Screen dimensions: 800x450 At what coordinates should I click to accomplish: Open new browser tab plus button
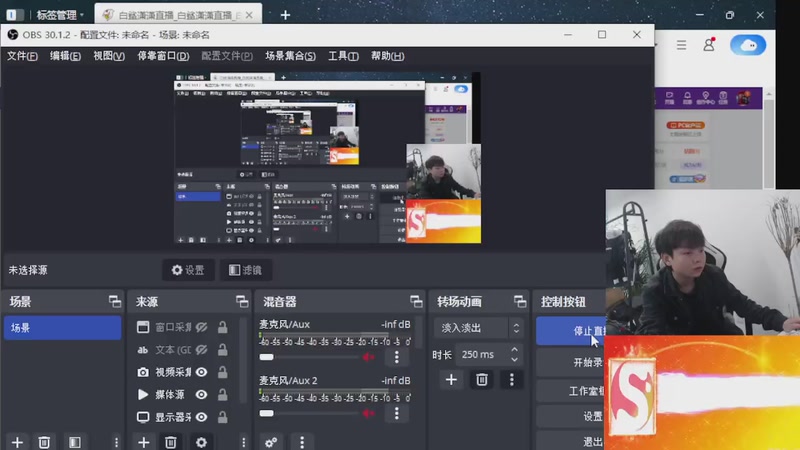285,15
